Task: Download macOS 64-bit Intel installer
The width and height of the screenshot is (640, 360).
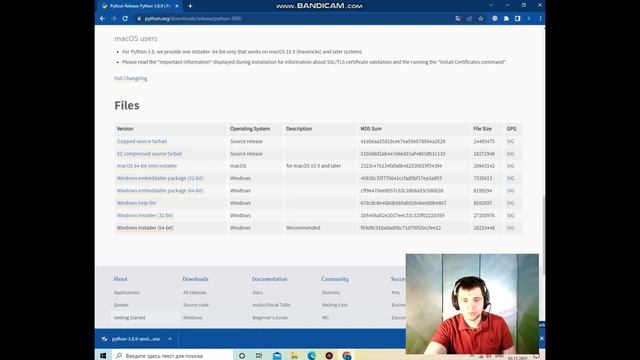Action: tap(147, 166)
